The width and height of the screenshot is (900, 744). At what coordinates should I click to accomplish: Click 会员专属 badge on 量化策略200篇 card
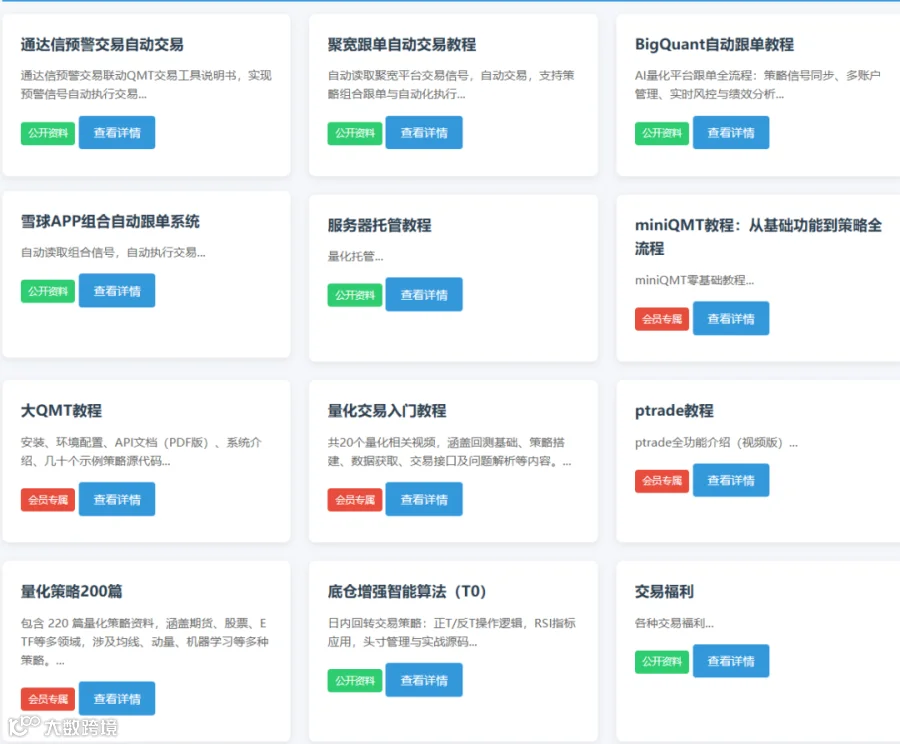[48, 699]
